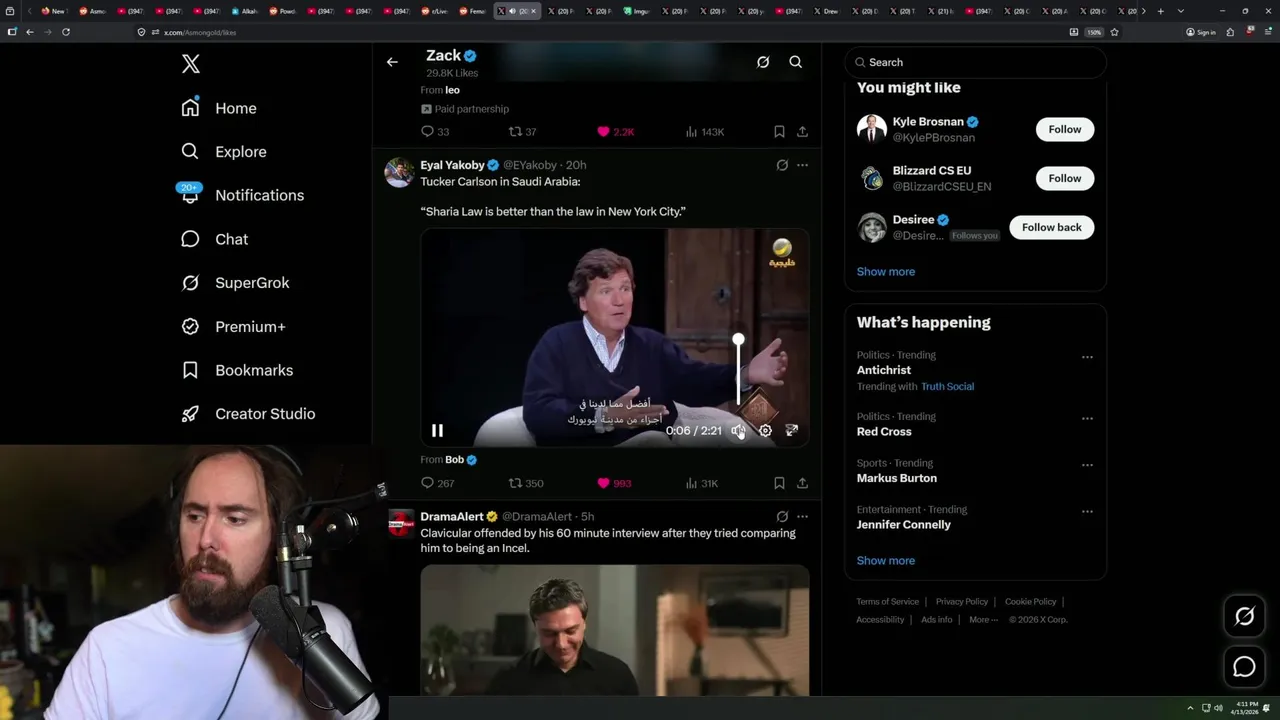Open SuperGrok in the sidebar

235,283
